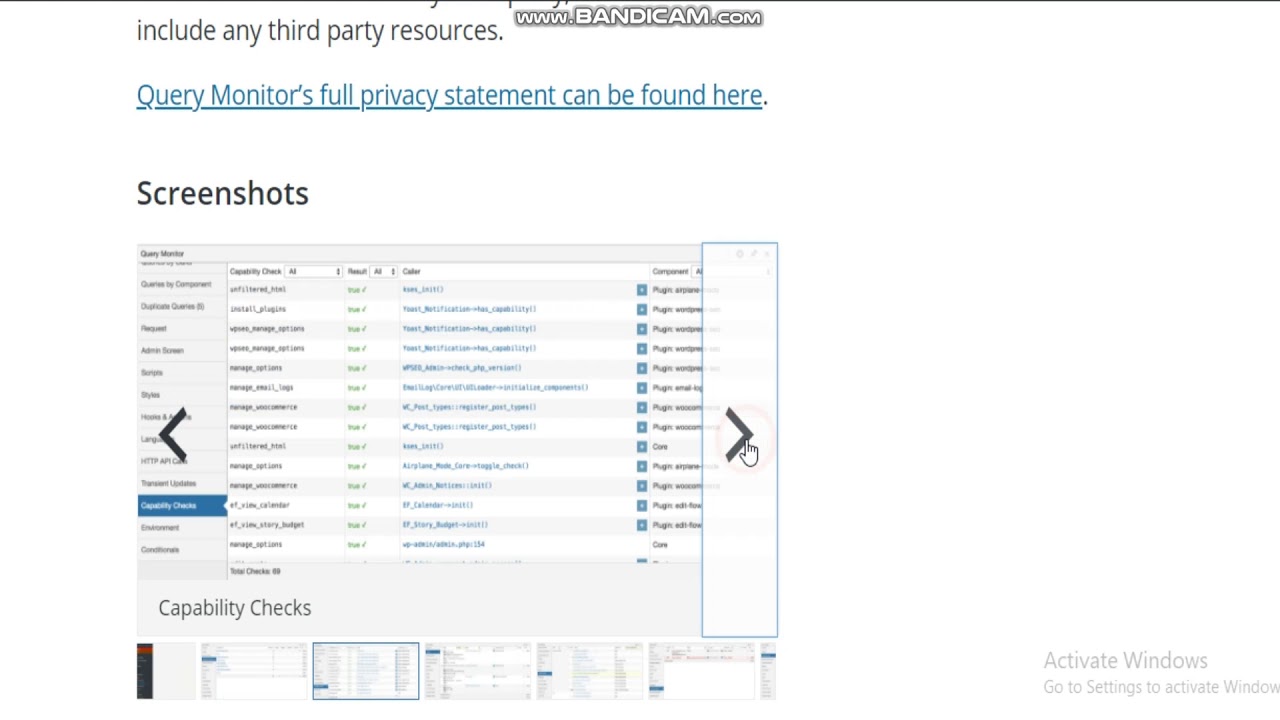Open the Result 'All' filter dropdown

pos(384,272)
